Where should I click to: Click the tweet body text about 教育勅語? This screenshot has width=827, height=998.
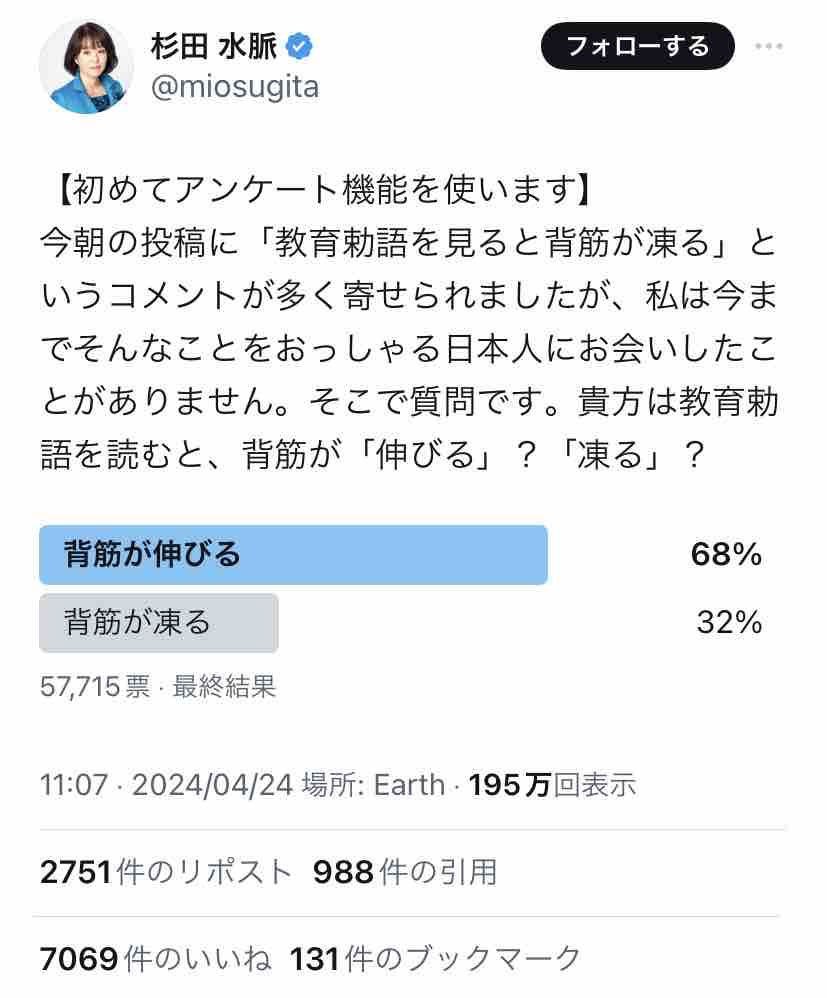coord(410,322)
